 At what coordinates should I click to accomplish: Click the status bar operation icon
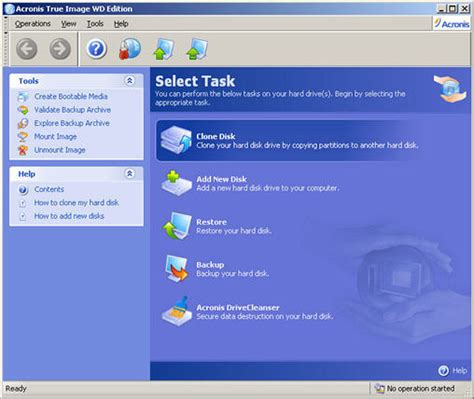click(379, 388)
